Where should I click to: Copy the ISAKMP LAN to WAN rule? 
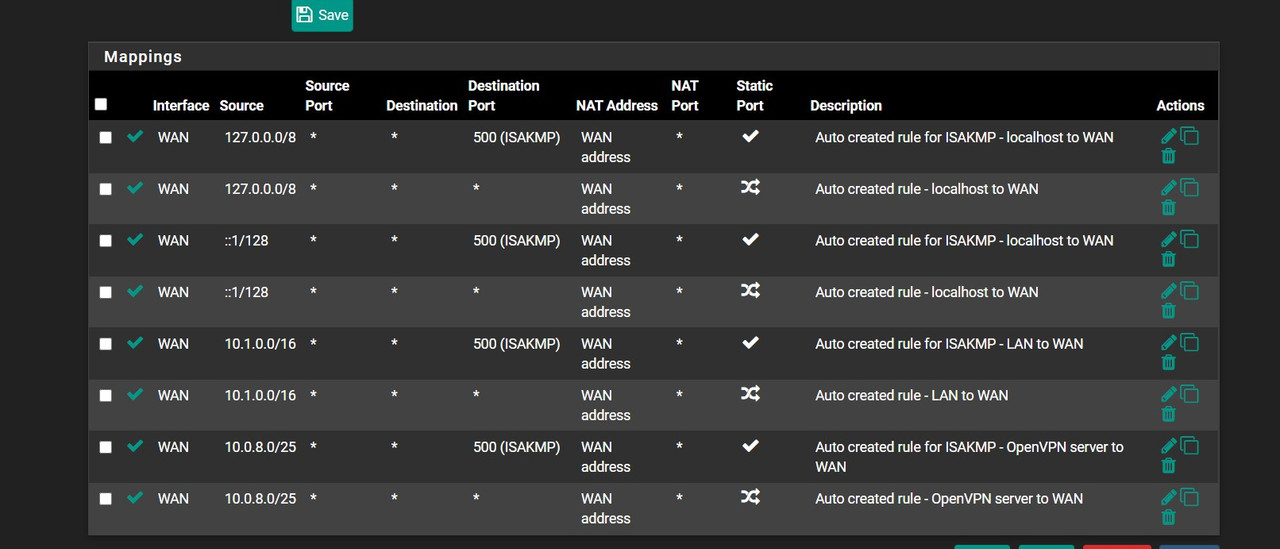[x=1189, y=342]
